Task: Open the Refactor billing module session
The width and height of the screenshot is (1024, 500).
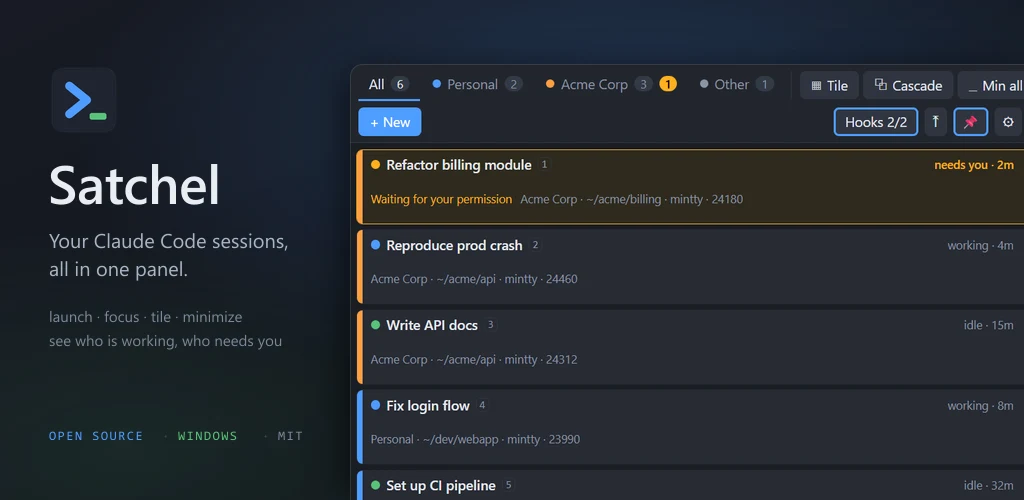Action: pos(690,187)
